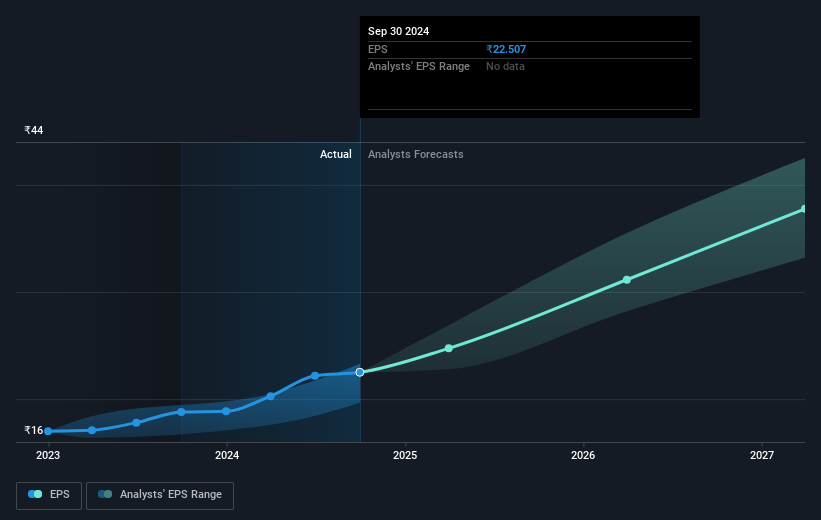
Task: Select the EPS data point at 2023 start
Action: (x=48, y=431)
